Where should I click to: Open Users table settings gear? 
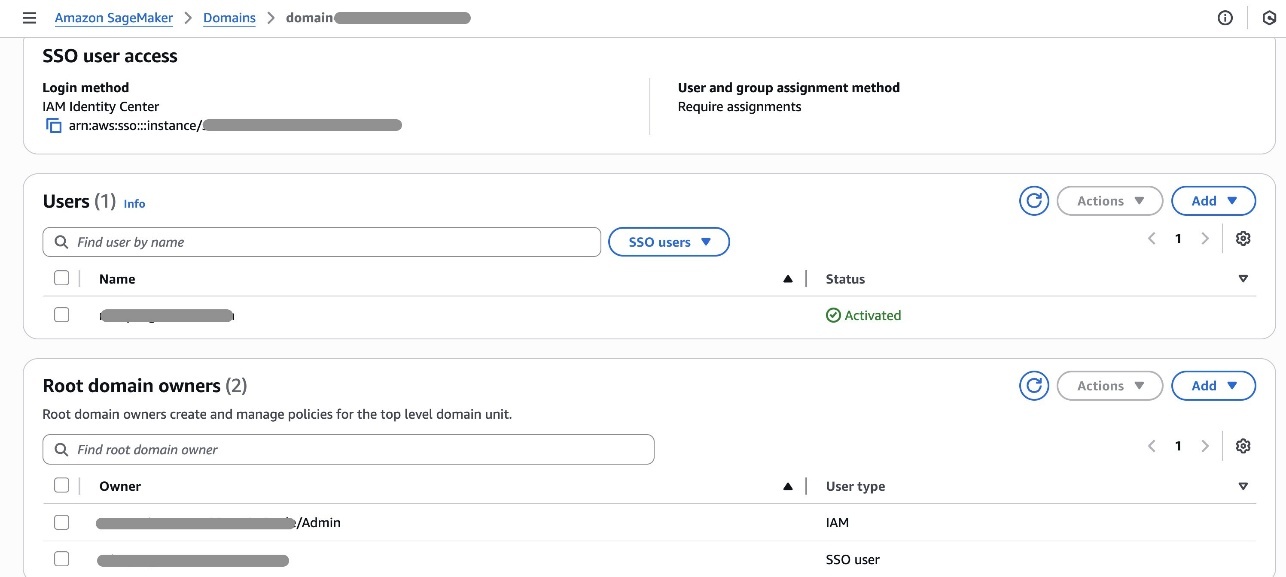[1243, 239]
